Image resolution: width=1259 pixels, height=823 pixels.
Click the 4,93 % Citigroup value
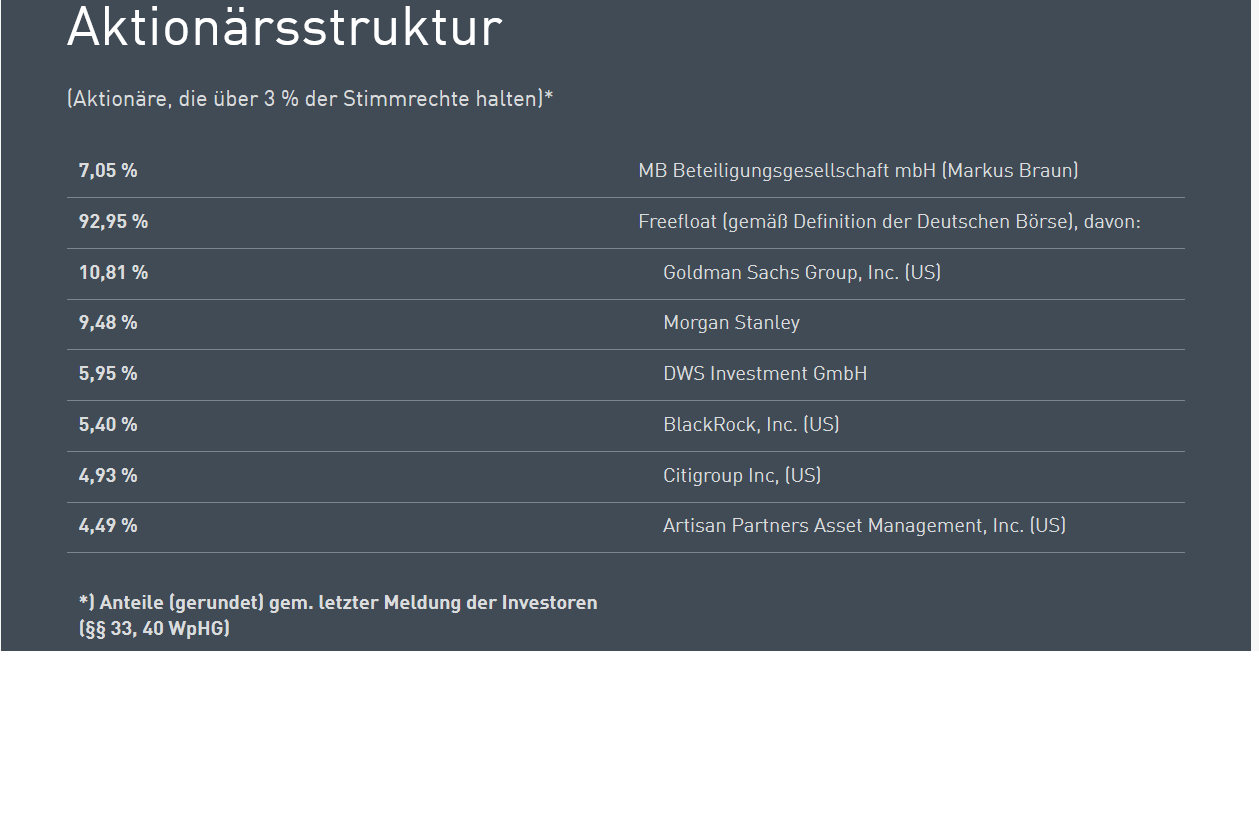(x=108, y=475)
